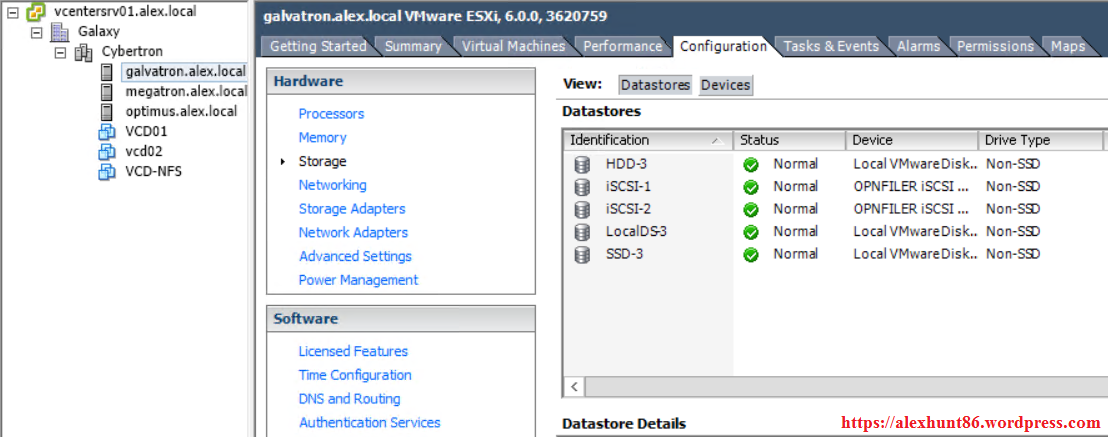Screen dimensions: 1108x437
Task: Click the optimus.alex.local host icon
Action: tap(107, 112)
